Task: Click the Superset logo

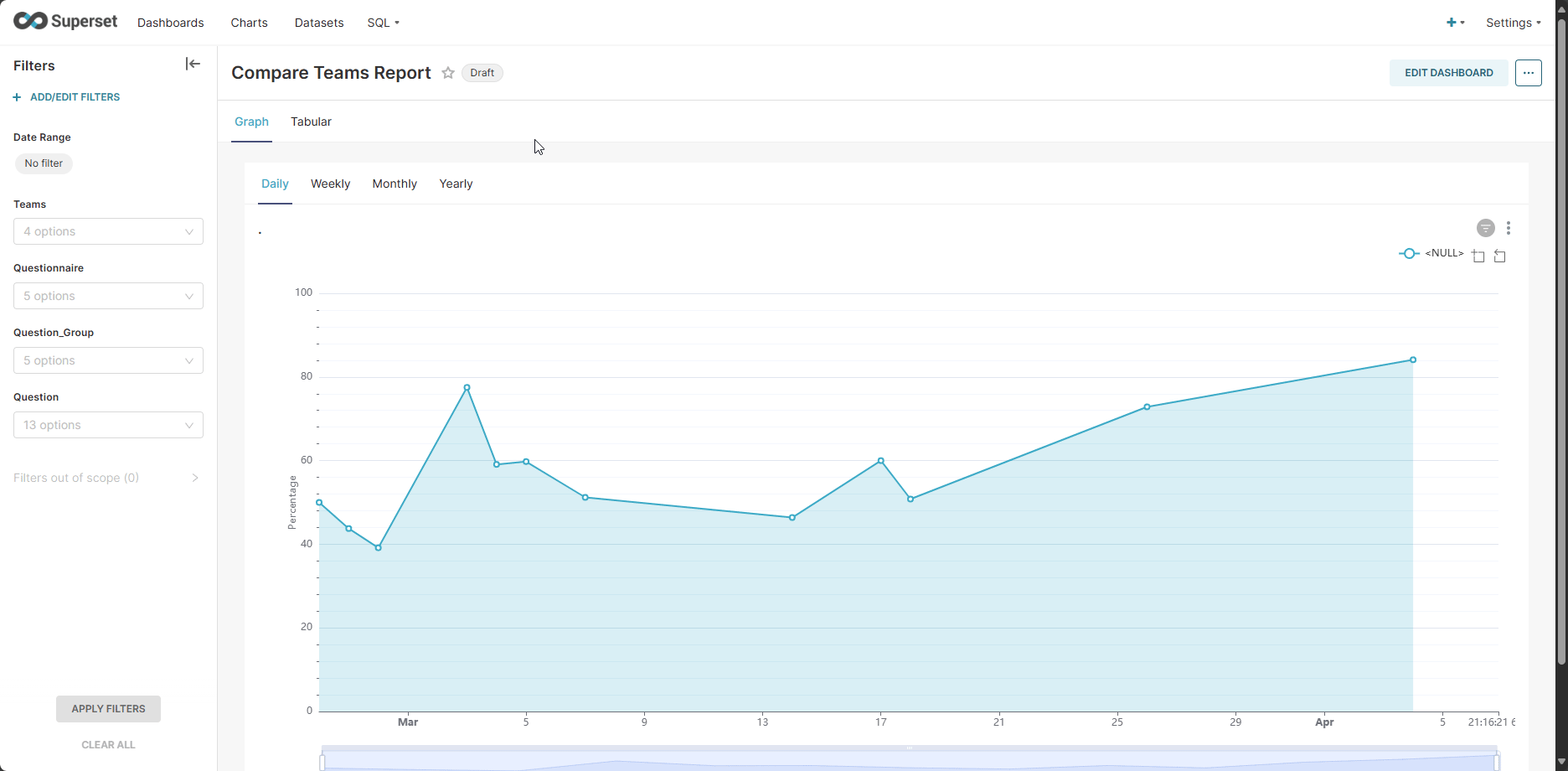Action: [x=65, y=22]
